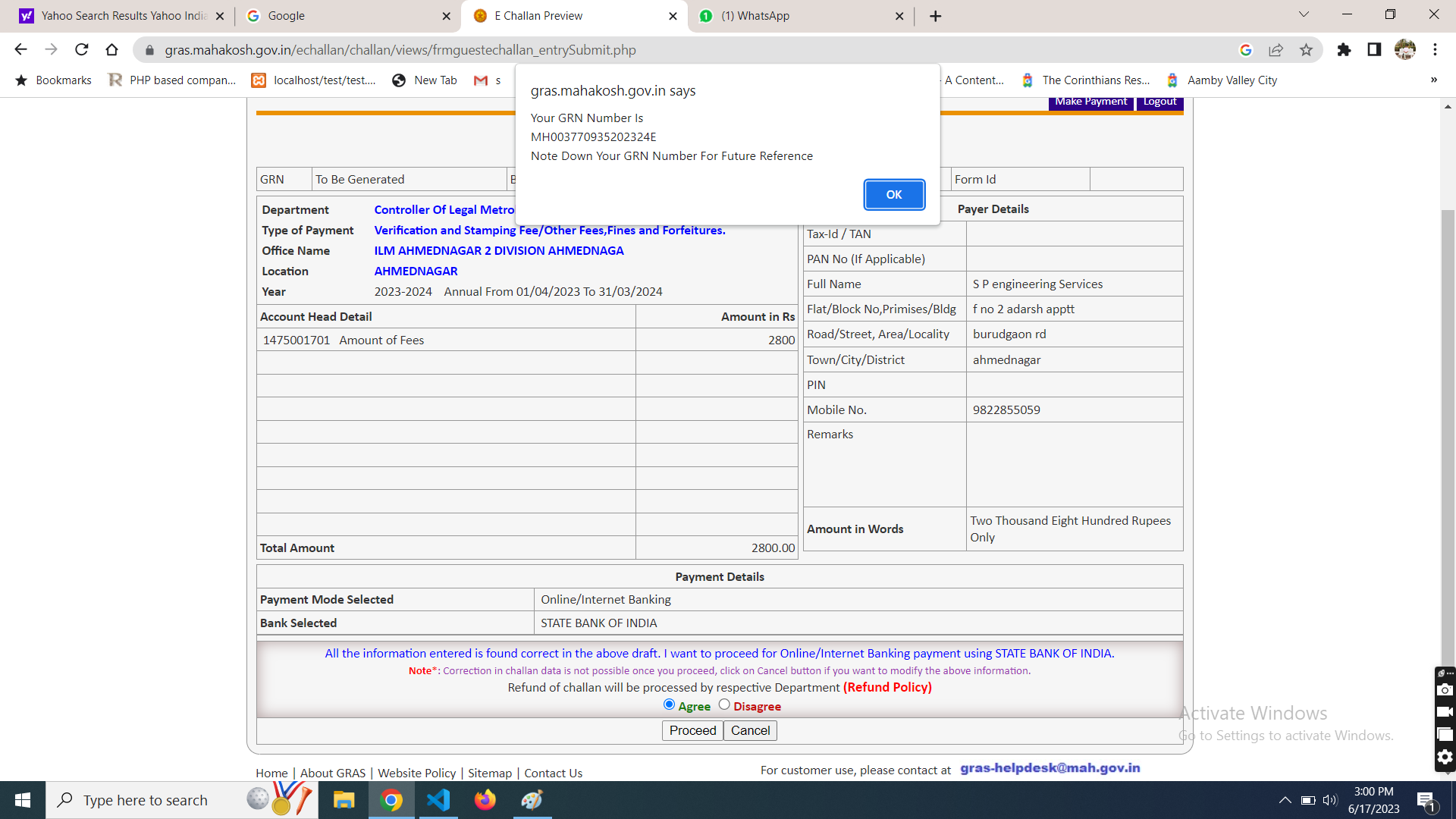Screen dimensions: 1456x819
Task: Open the home page icon
Action: (111, 50)
